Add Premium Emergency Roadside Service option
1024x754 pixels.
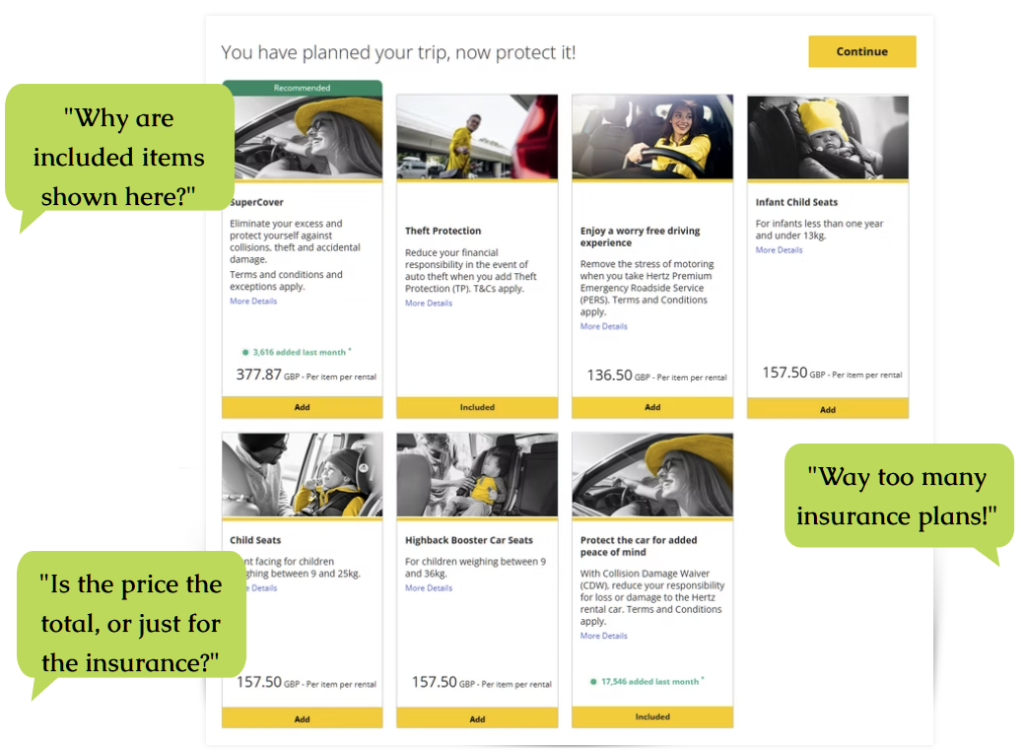(x=652, y=407)
